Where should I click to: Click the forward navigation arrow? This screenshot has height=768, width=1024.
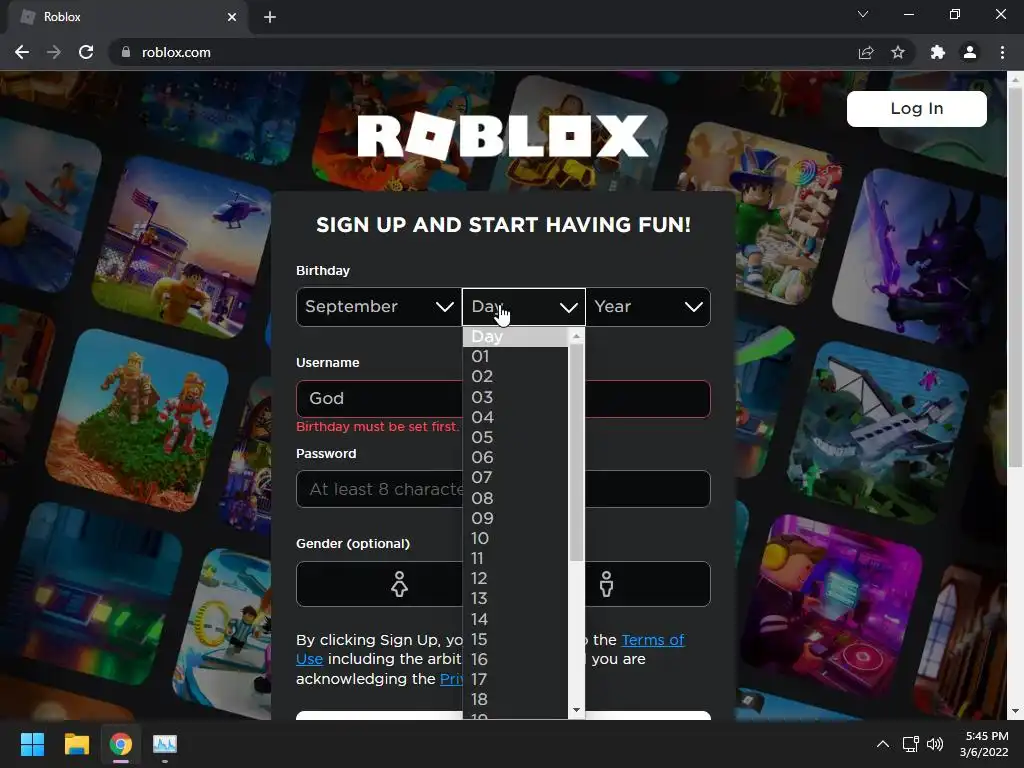coord(54,52)
